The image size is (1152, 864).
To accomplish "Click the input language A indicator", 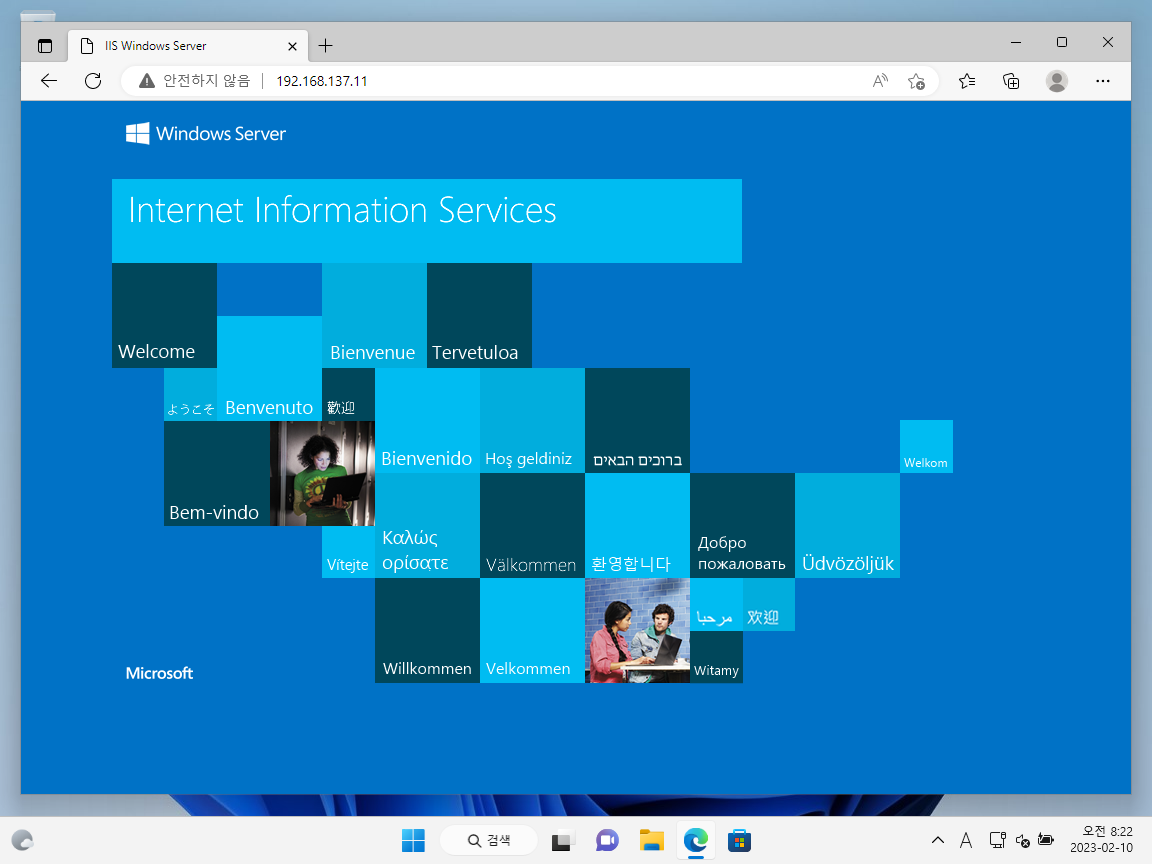I will 966,840.
